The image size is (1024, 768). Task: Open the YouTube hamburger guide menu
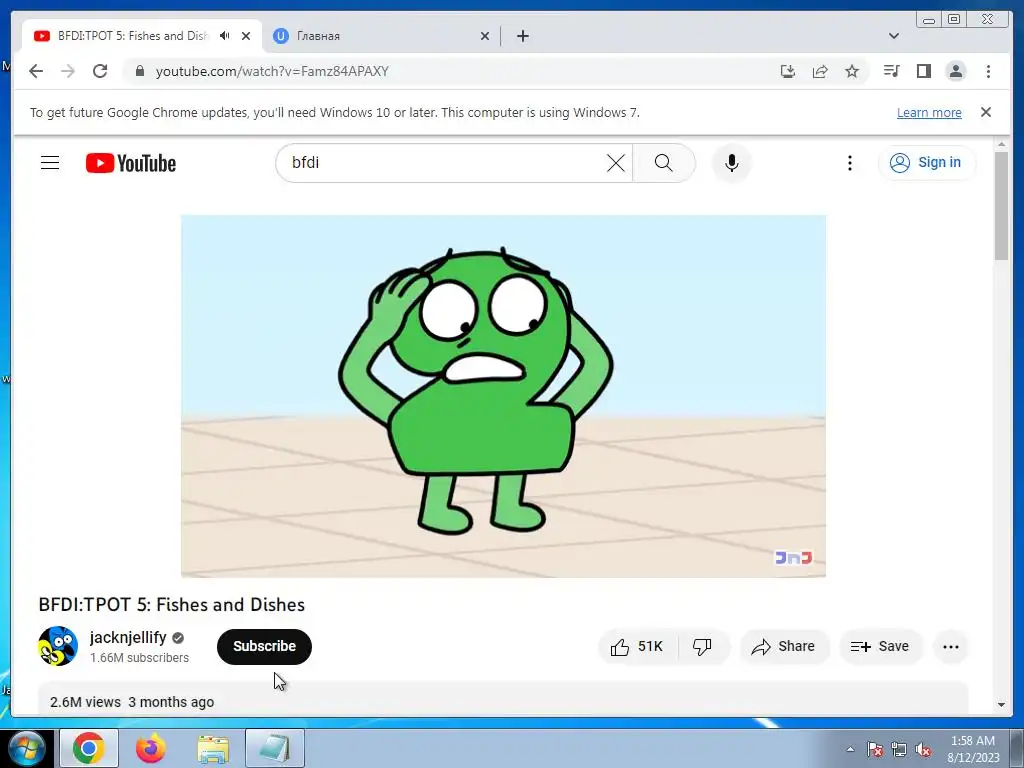50,163
